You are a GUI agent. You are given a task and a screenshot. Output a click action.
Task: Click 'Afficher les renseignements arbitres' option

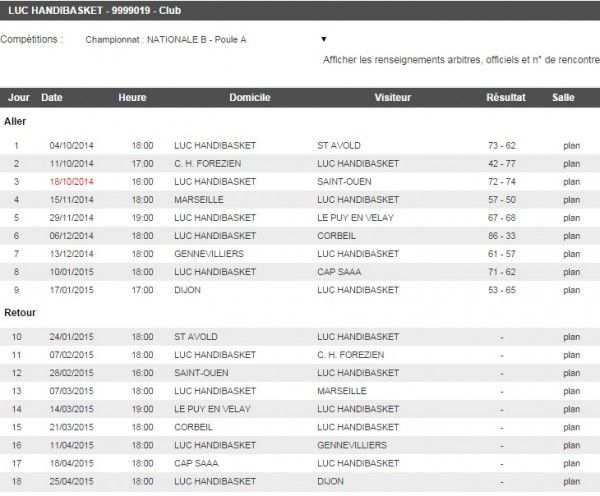coord(461,60)
